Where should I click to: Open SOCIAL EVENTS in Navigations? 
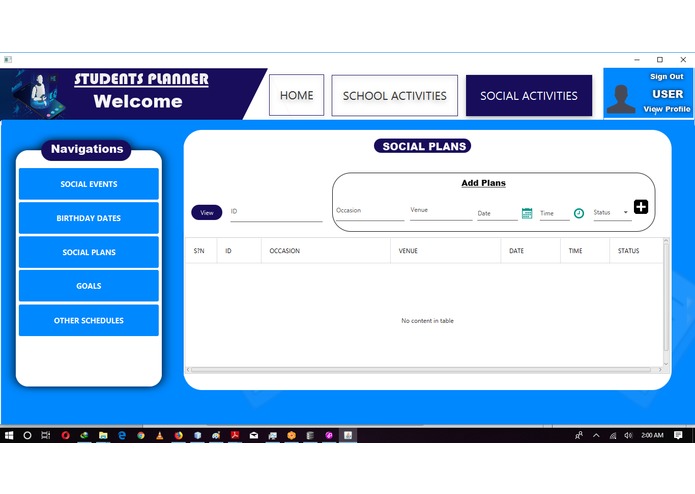pos(89,184)
